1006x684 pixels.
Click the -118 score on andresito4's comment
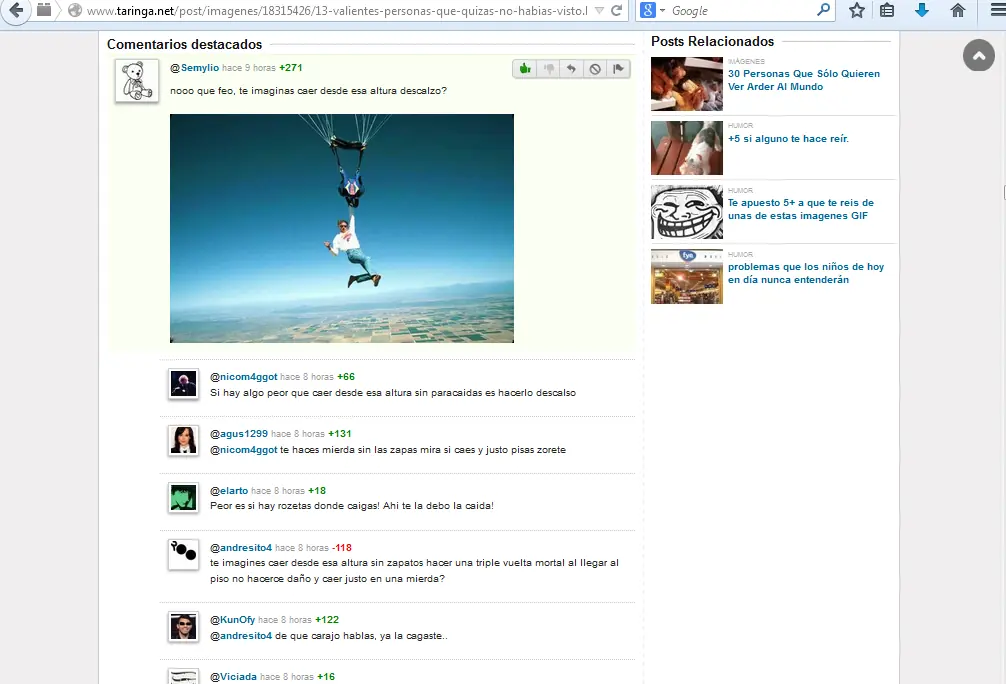click(x=342, y=548)
